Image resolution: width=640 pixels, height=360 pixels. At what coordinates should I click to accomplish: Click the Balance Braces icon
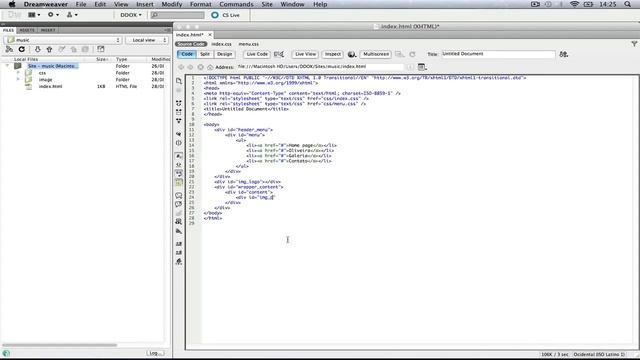point(179,143)
